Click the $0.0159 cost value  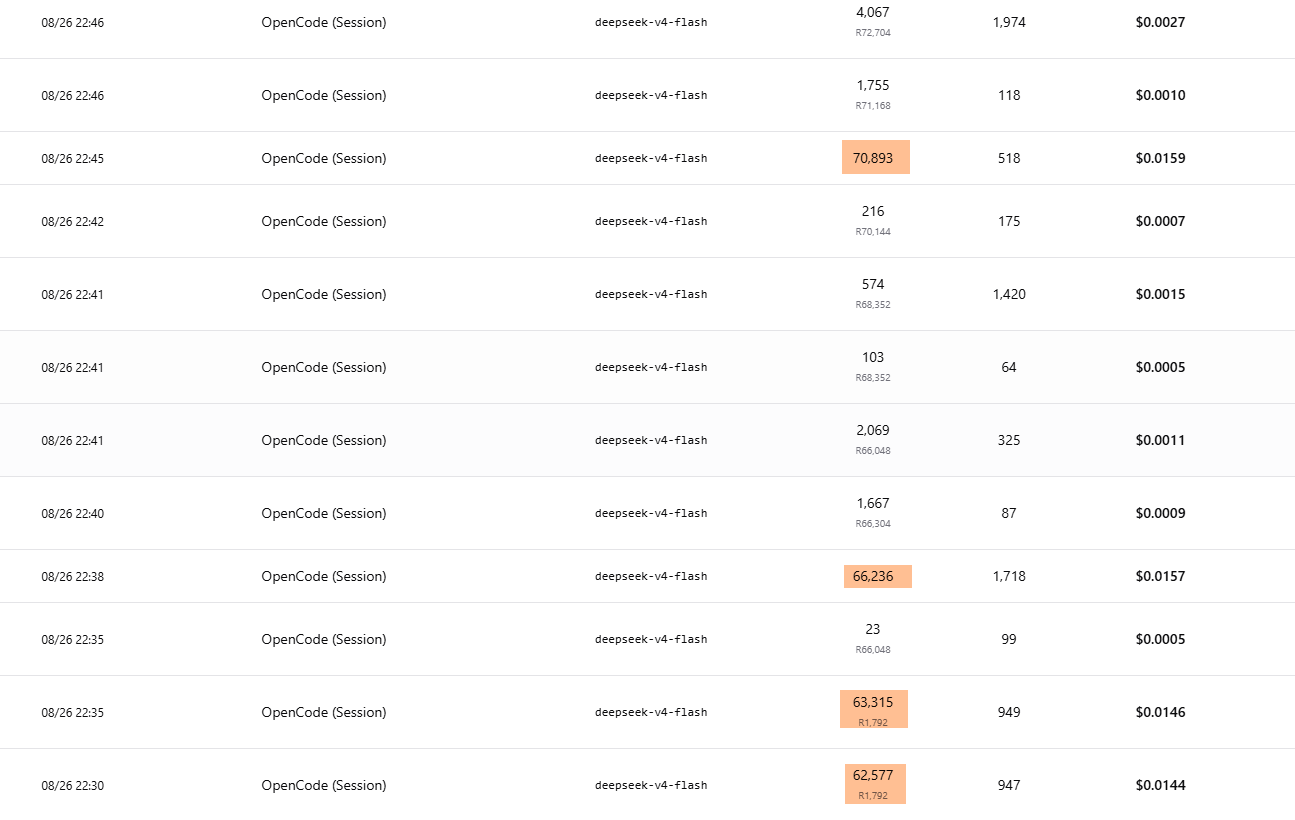click(1160, 158)
